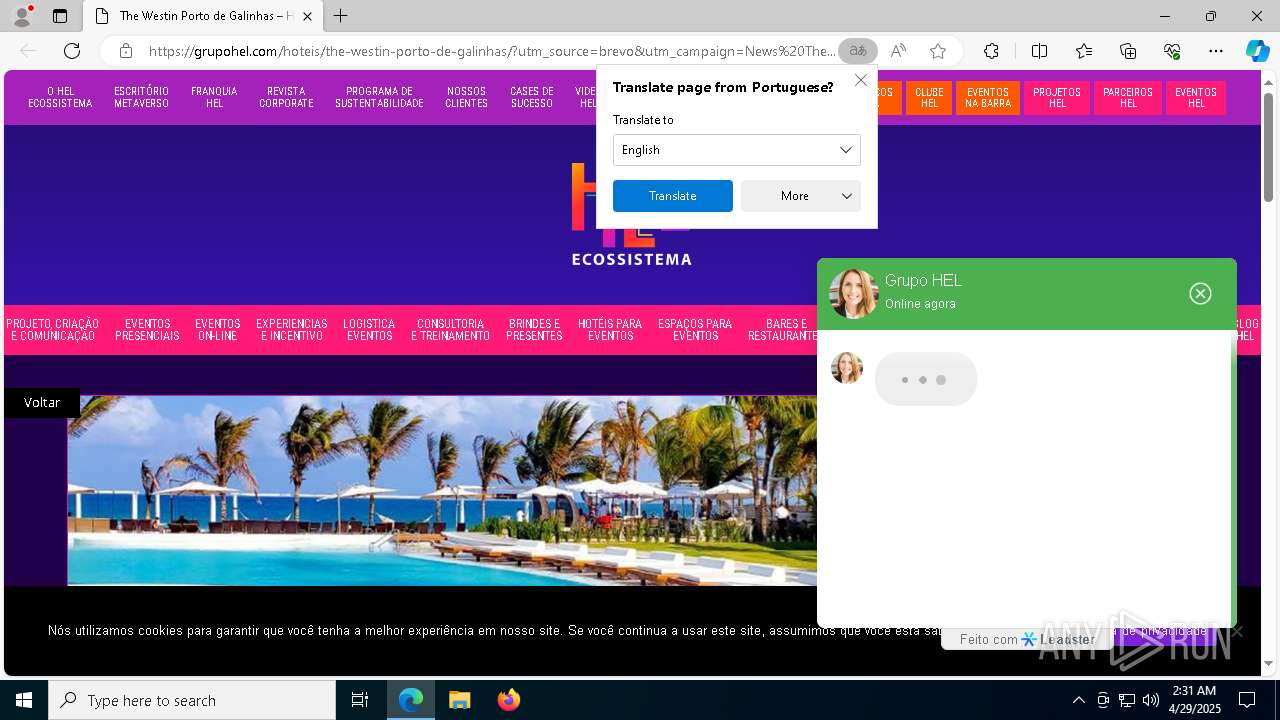Open Projeto, Criação e Comunicação category

(x=53, y=330)
